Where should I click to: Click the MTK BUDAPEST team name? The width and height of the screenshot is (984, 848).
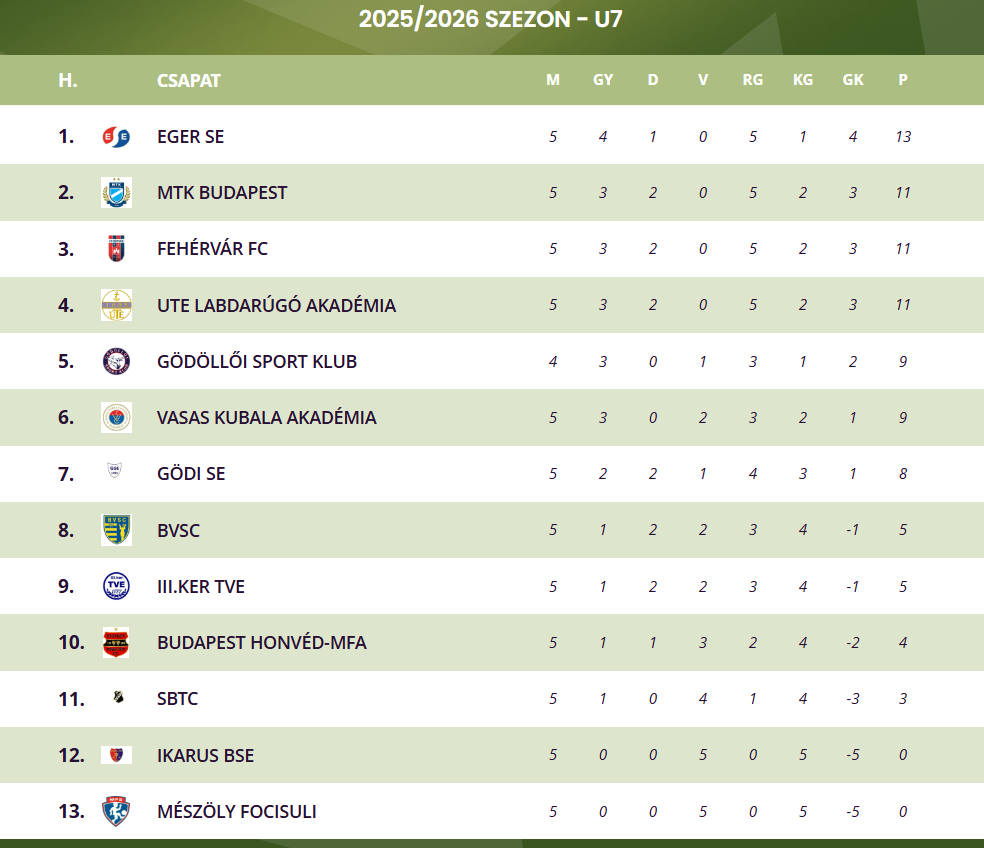tap(222, 193)
